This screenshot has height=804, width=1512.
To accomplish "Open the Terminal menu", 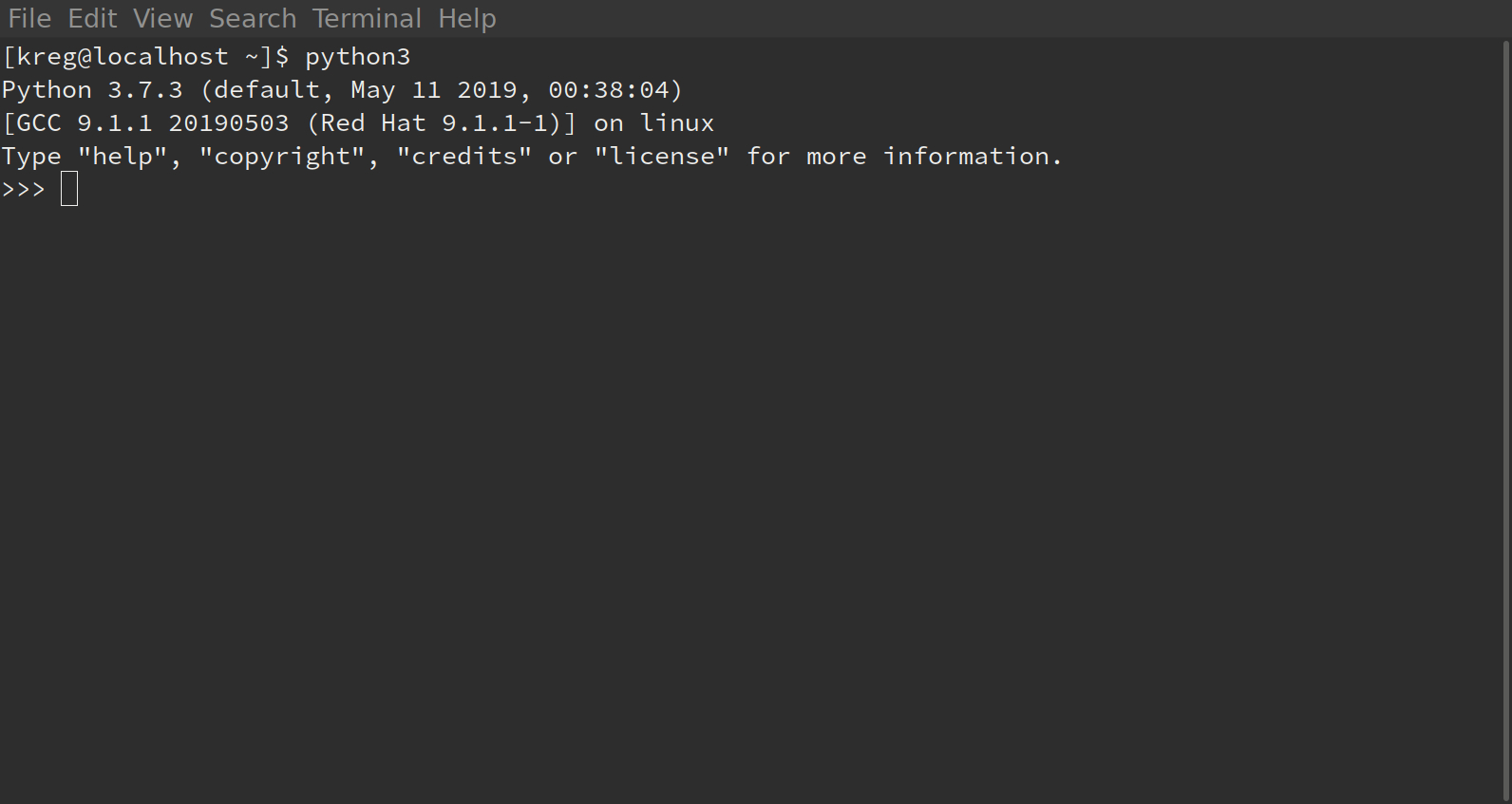I will click(367, 18).
